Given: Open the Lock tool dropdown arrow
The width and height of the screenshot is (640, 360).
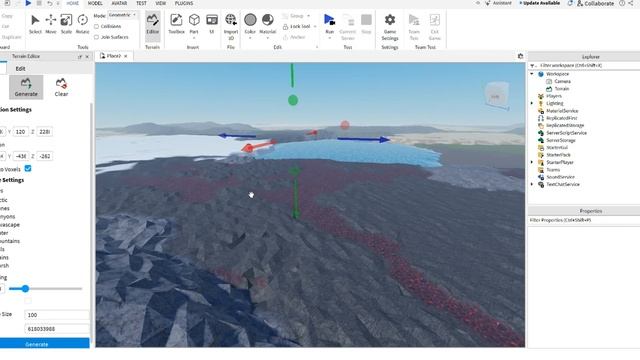Looking at the screenshot, I should point(315,27).
